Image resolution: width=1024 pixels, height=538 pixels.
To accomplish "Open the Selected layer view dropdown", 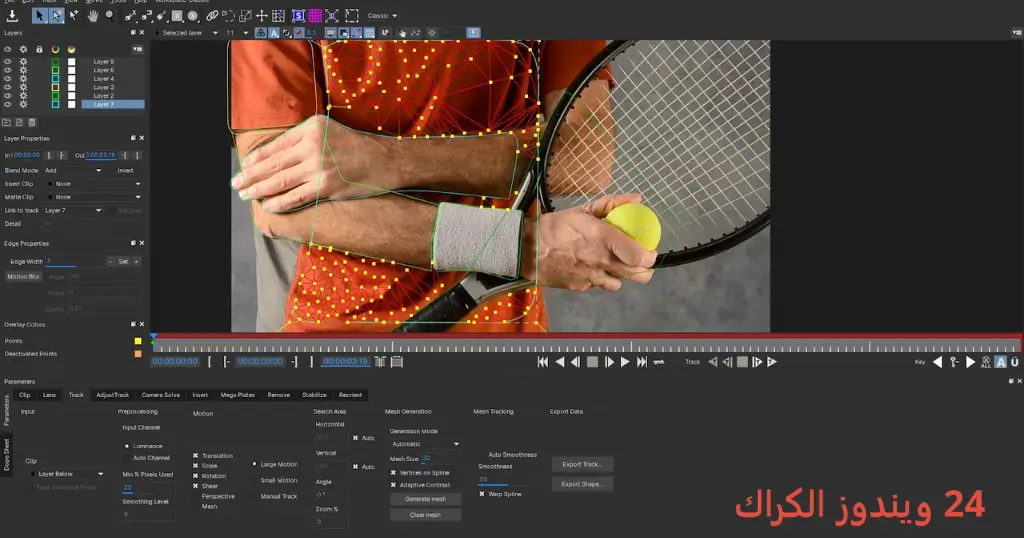I will pyautogui.click(x=187, y=33).
